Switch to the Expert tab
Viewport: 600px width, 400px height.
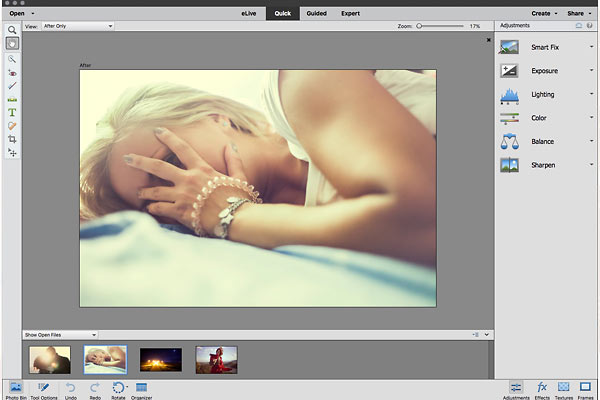click(x=351, y=13)
